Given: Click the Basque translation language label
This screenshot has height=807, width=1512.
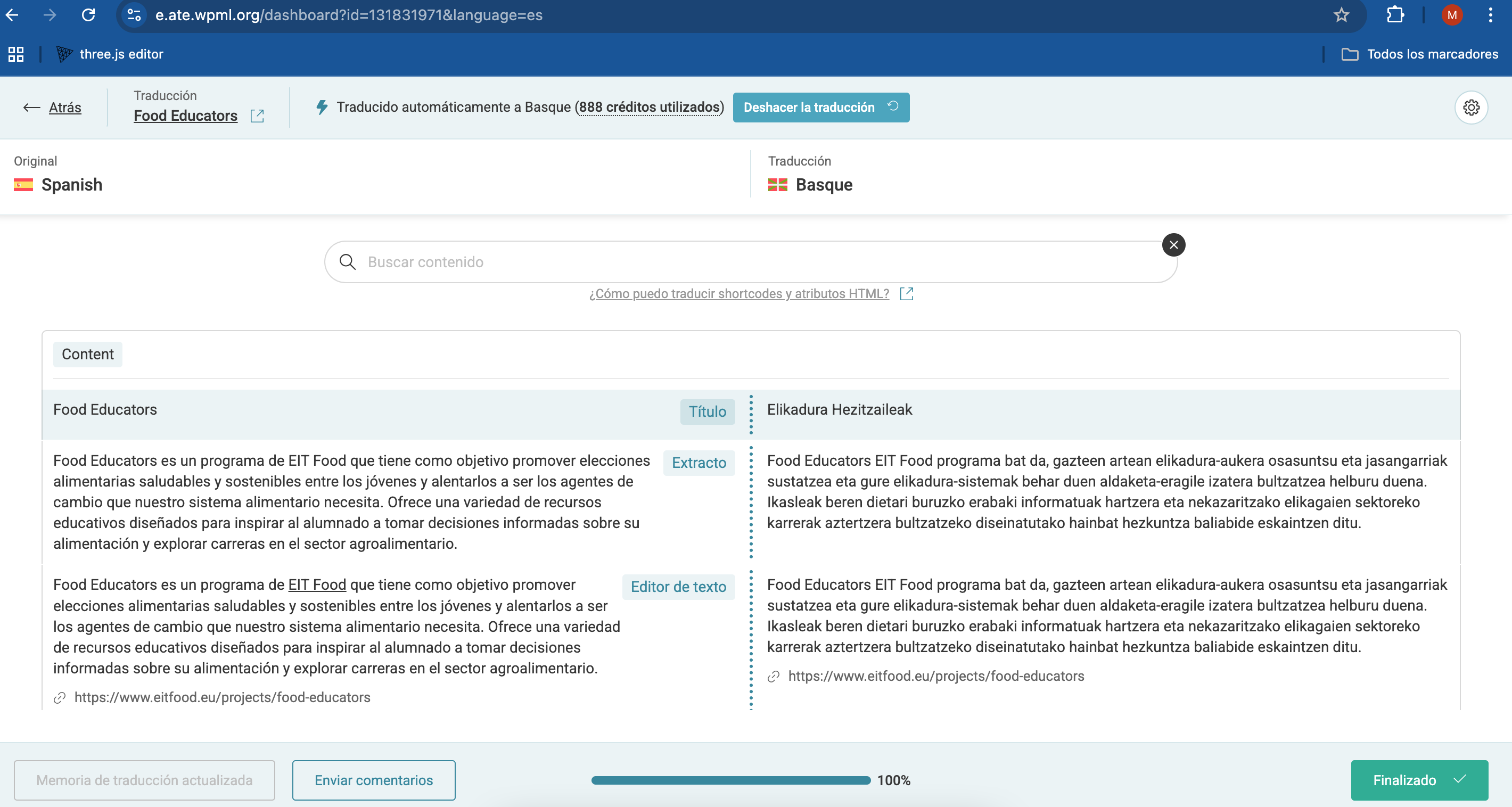Looking at the screenshot, I should click(824, 185).
